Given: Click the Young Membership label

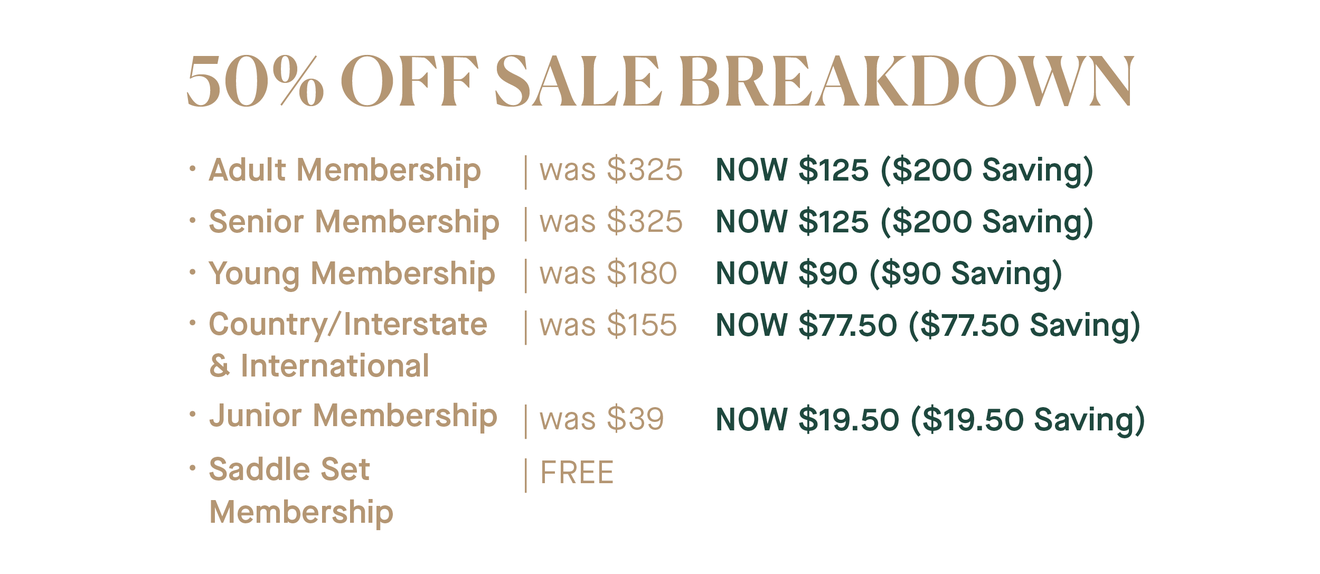Looking at the screenshot, I should tap(351, 274).
